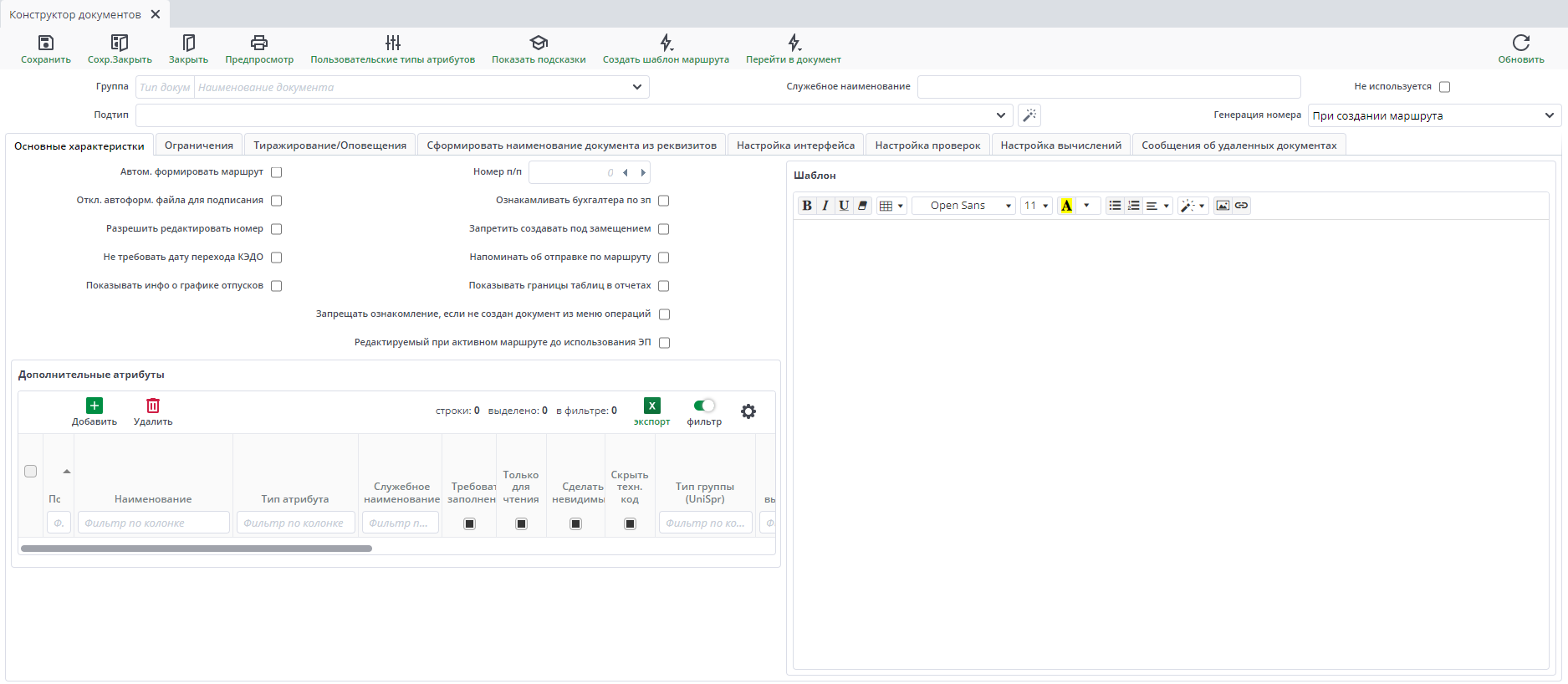Click Создать шаблон маршрута icon
This screenshot has height=684, width=1568.
[x=666, y=43]
